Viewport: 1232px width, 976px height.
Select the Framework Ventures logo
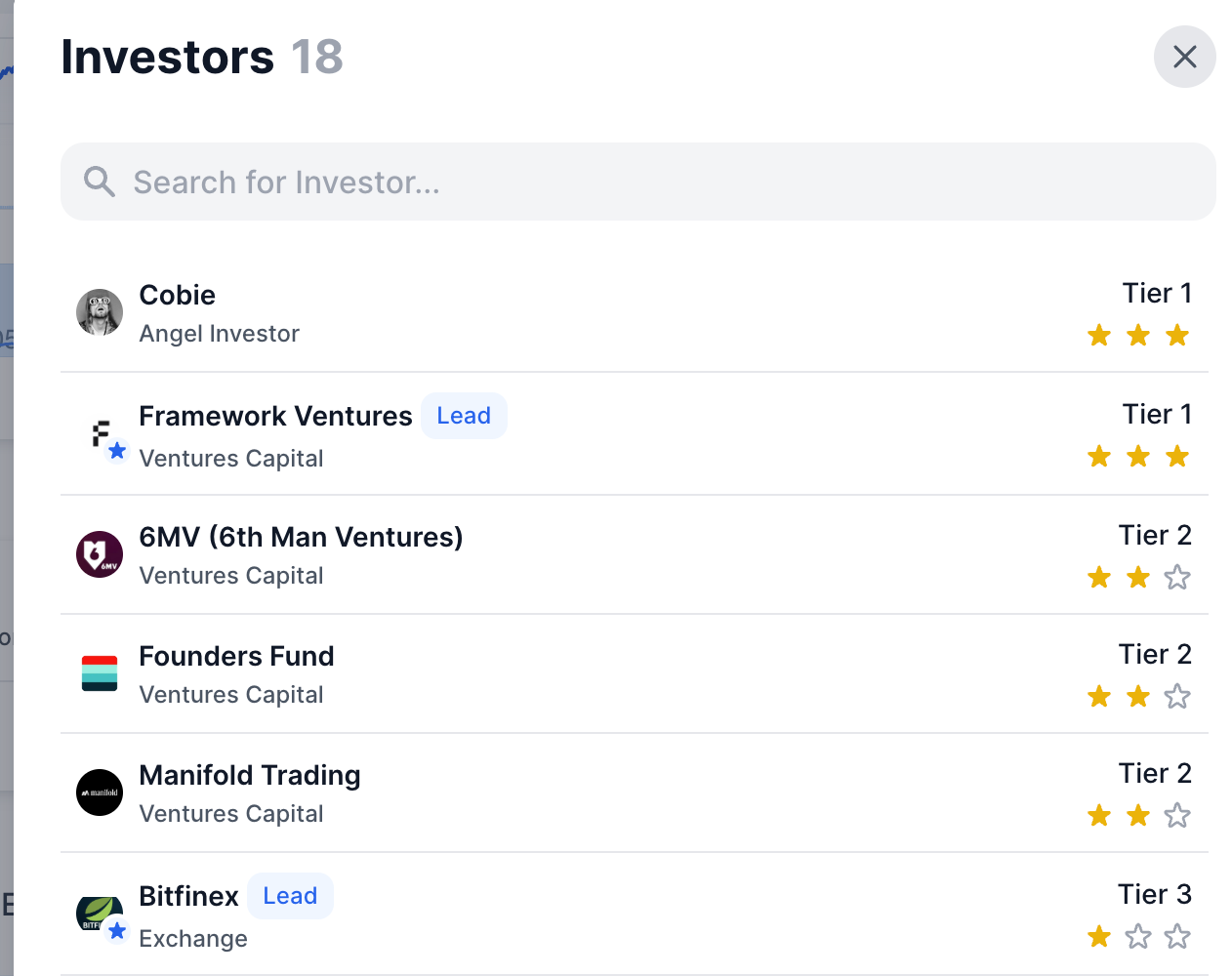(x=99, y=433)
